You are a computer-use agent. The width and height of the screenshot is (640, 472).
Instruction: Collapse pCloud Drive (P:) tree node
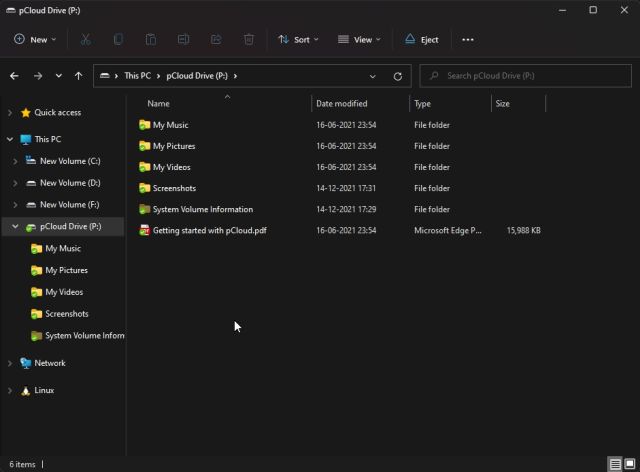pyautogui.click(x=15, y=226)
